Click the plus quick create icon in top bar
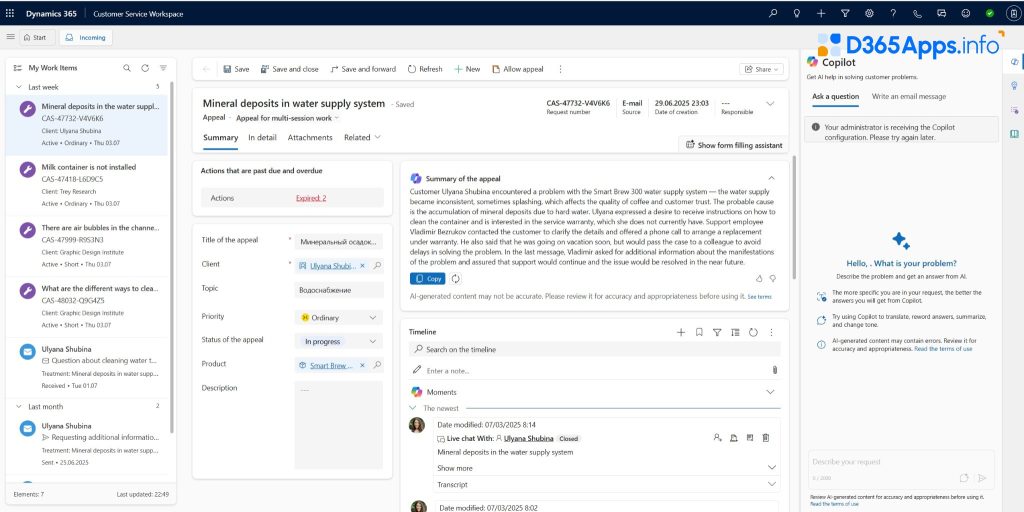1024x512 pixels. click(821, 13)
